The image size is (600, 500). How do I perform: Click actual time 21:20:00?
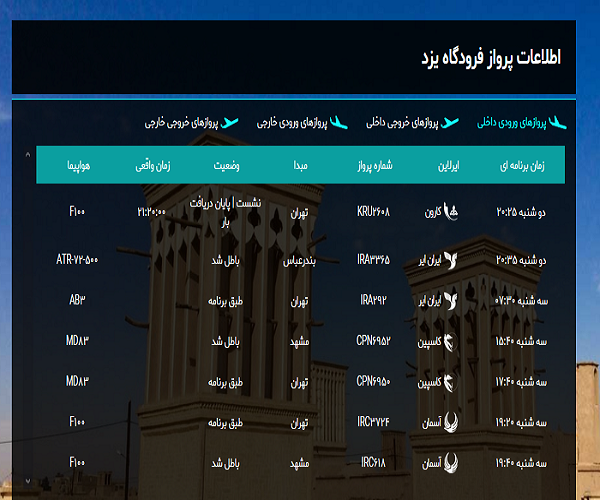152,212
